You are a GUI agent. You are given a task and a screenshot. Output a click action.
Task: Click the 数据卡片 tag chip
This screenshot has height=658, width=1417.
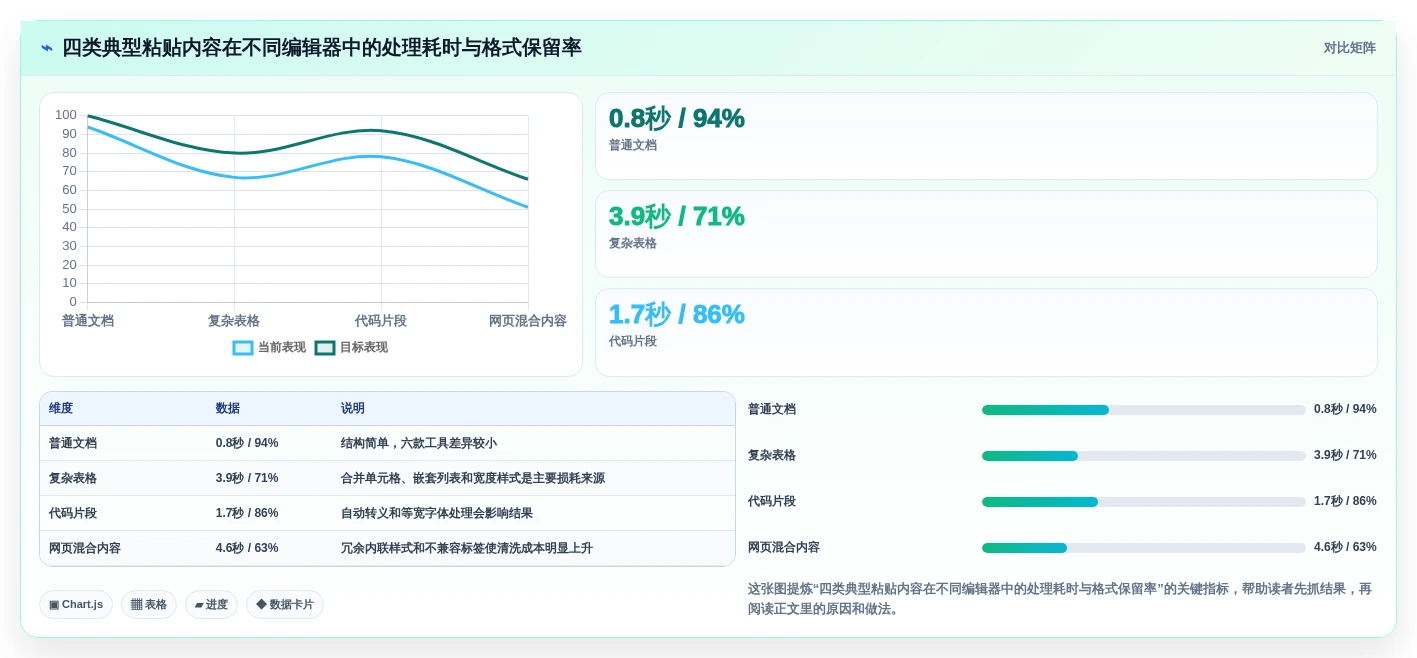click(x=285, y=604)
